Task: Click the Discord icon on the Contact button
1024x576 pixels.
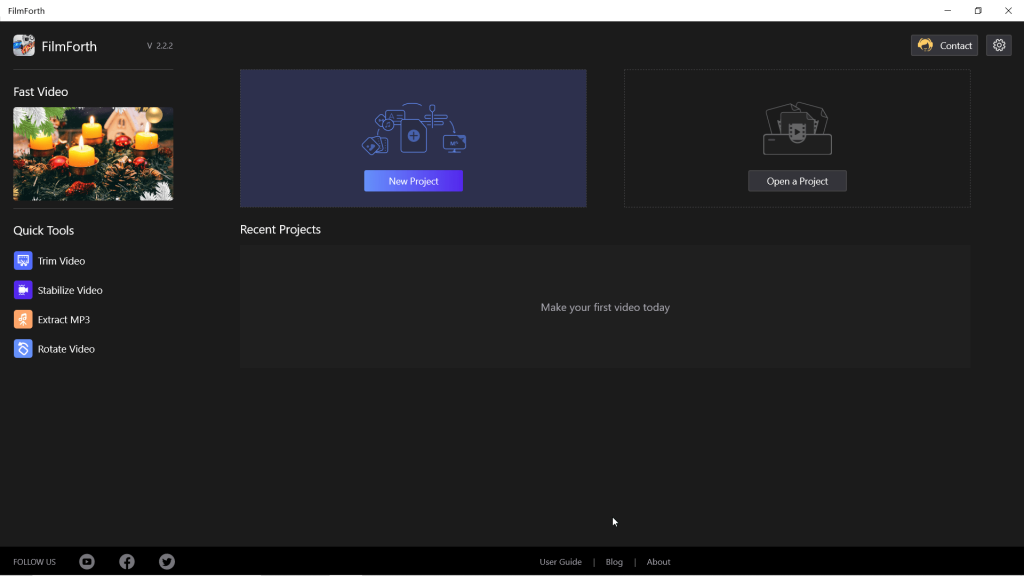Action: (922, 45)
